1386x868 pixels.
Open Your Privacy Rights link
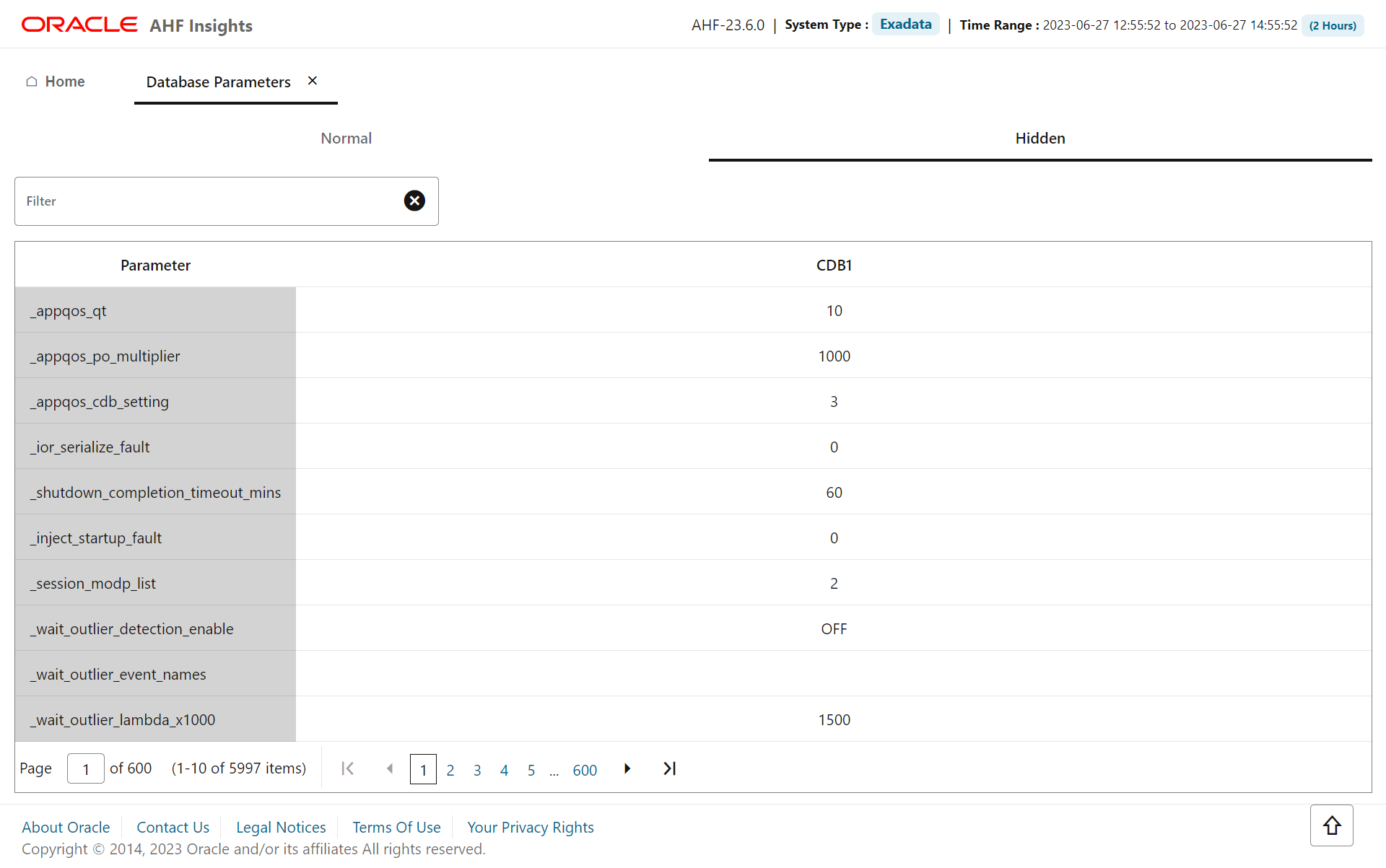click(531, 827)
